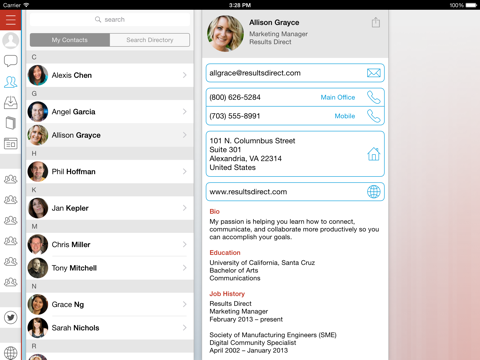Image resolution: width=480 pixels, height=360 pixels.
Task: Select the Chris Miller name
Action: point(71,244)
